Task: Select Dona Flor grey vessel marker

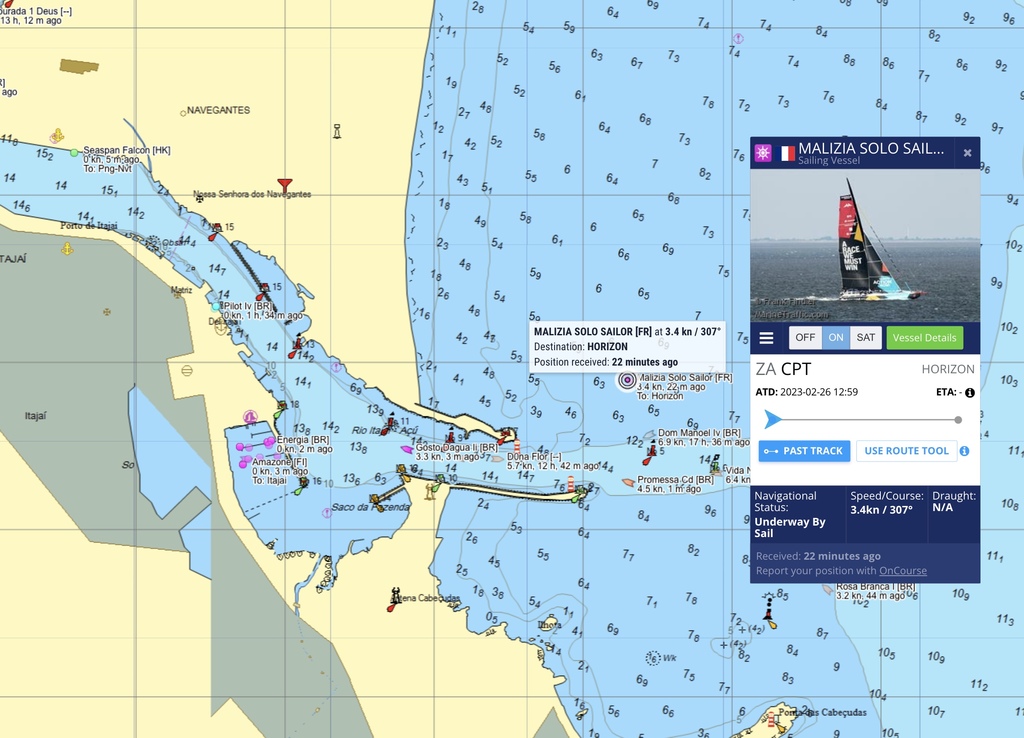Action: (497, 458)
